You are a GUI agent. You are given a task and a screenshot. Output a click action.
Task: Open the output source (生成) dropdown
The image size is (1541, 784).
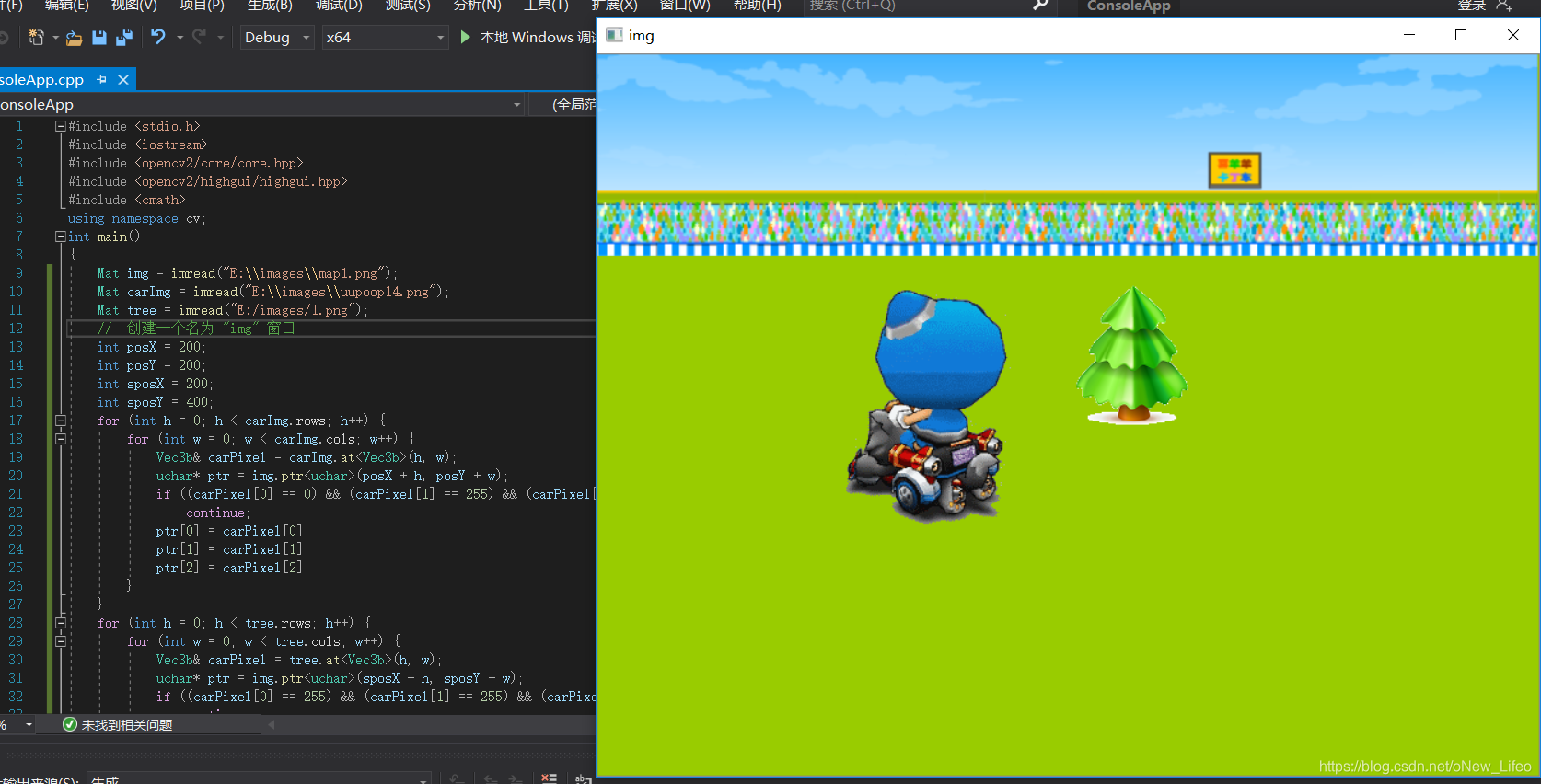259,779
